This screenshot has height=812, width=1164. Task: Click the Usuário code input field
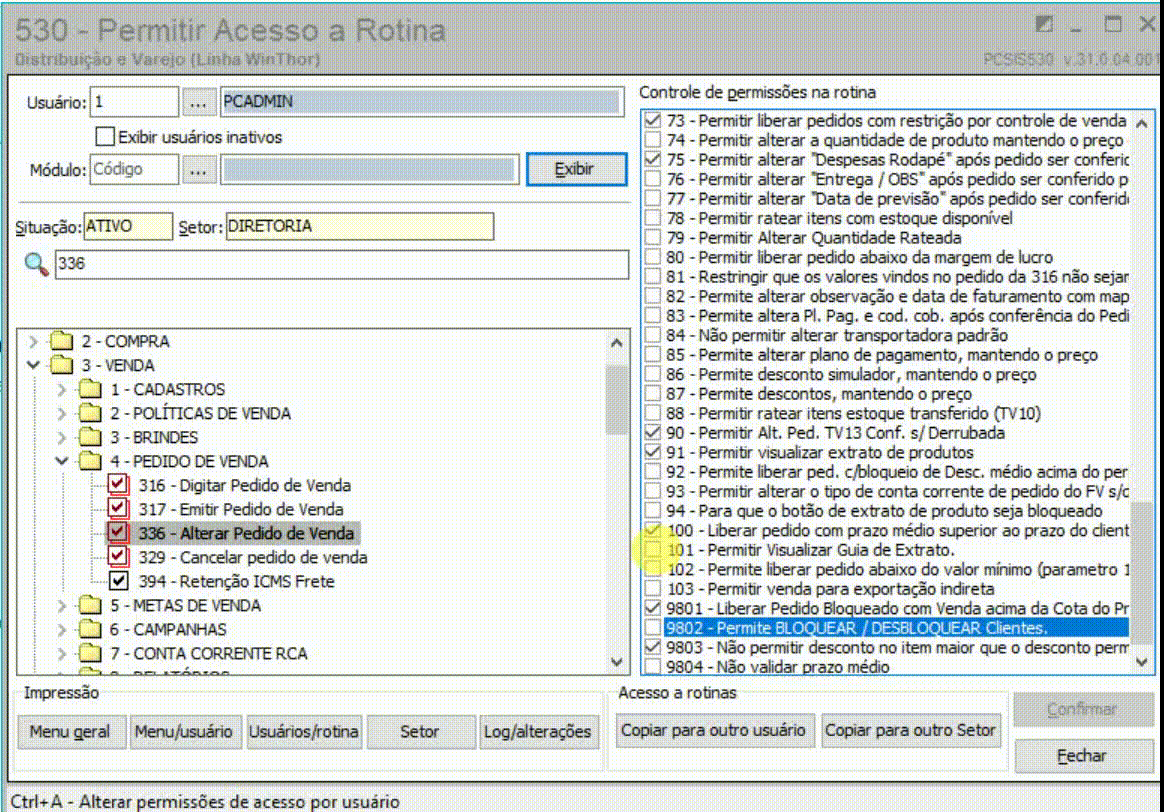click(134, 102)
